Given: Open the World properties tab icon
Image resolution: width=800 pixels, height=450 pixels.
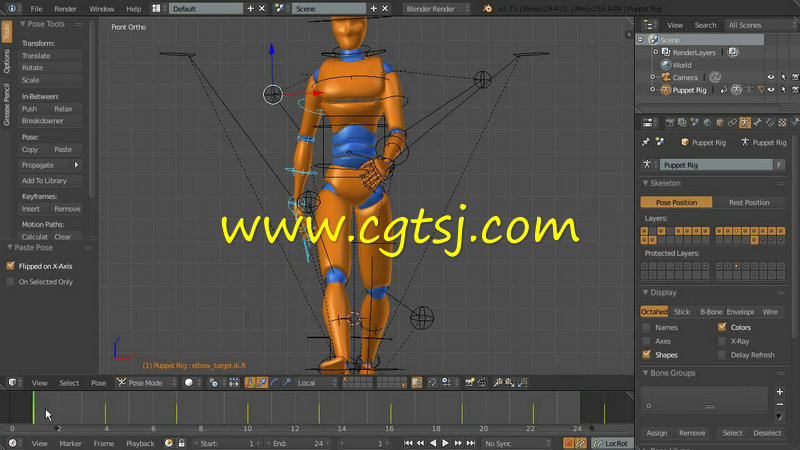Looking at the screenshot, I should click(707, 123).
